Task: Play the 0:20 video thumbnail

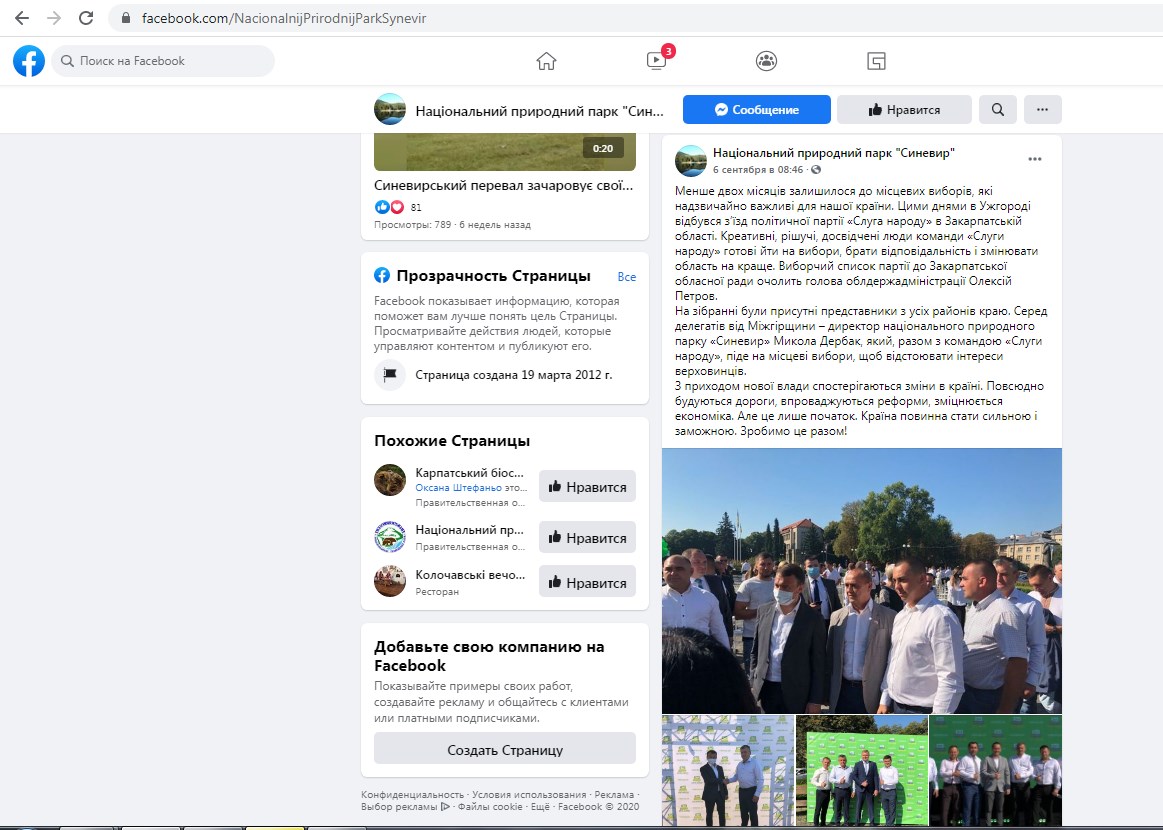Action: click(x=504, y=152)
